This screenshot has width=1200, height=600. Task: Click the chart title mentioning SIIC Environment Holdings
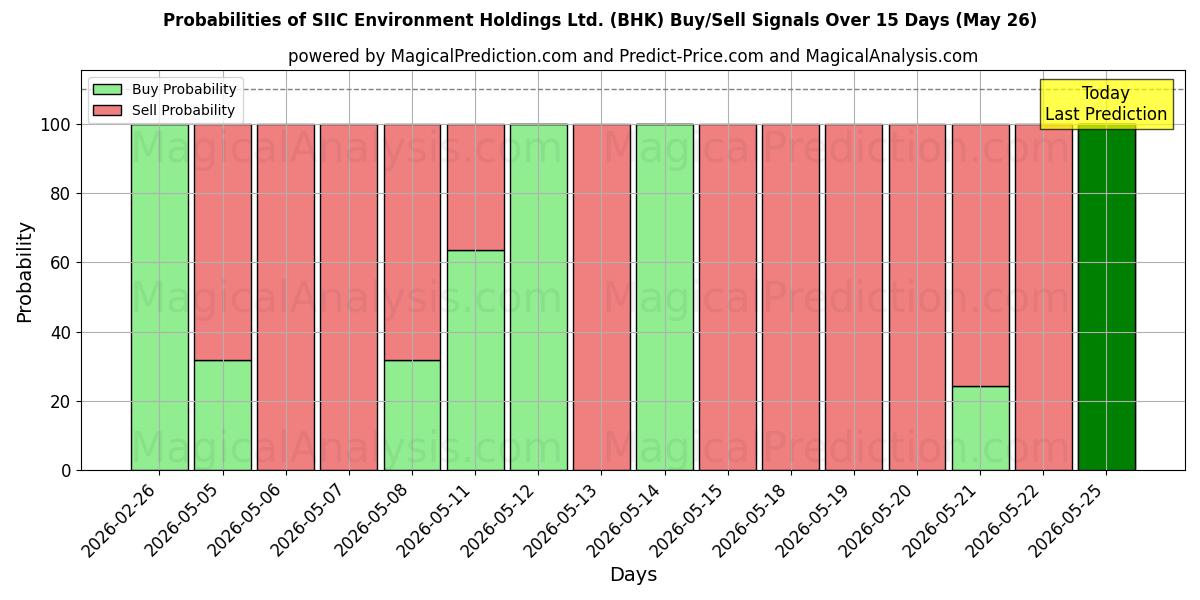click(600, 20)
